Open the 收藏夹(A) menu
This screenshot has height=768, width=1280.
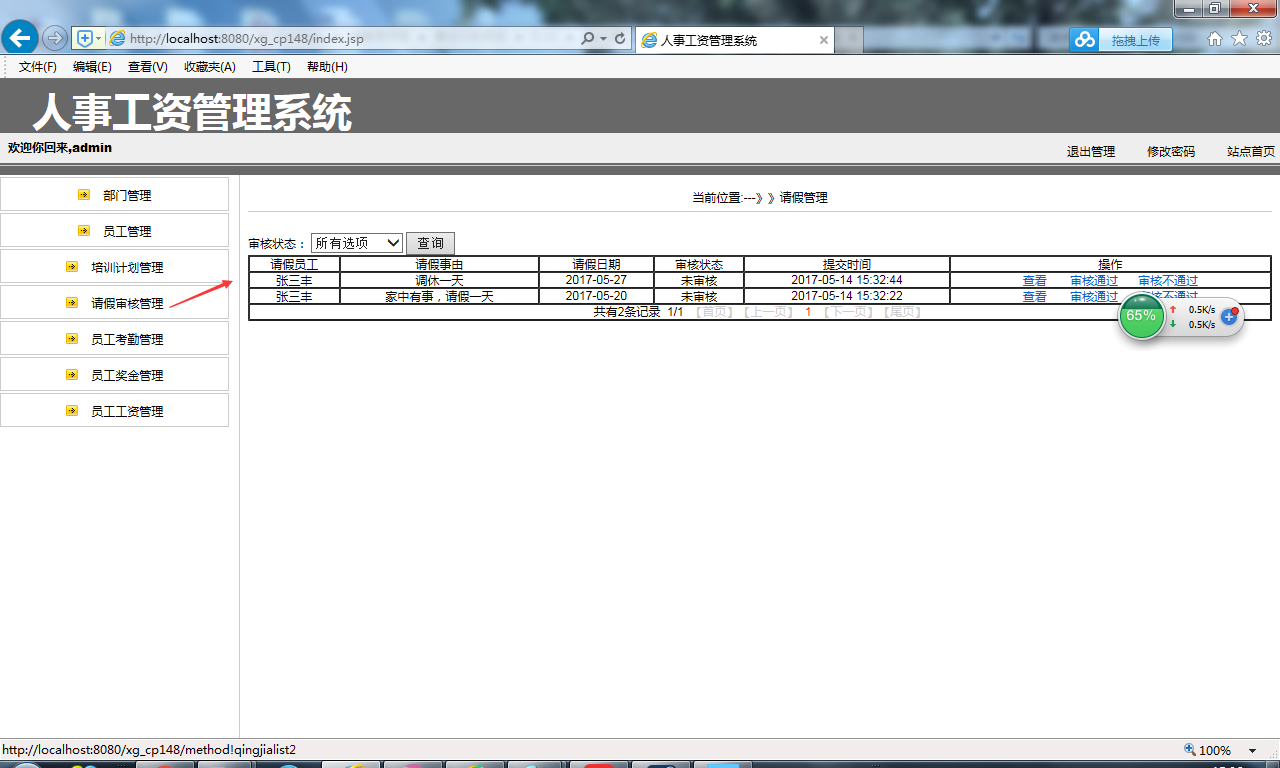[x=210, y=67]
